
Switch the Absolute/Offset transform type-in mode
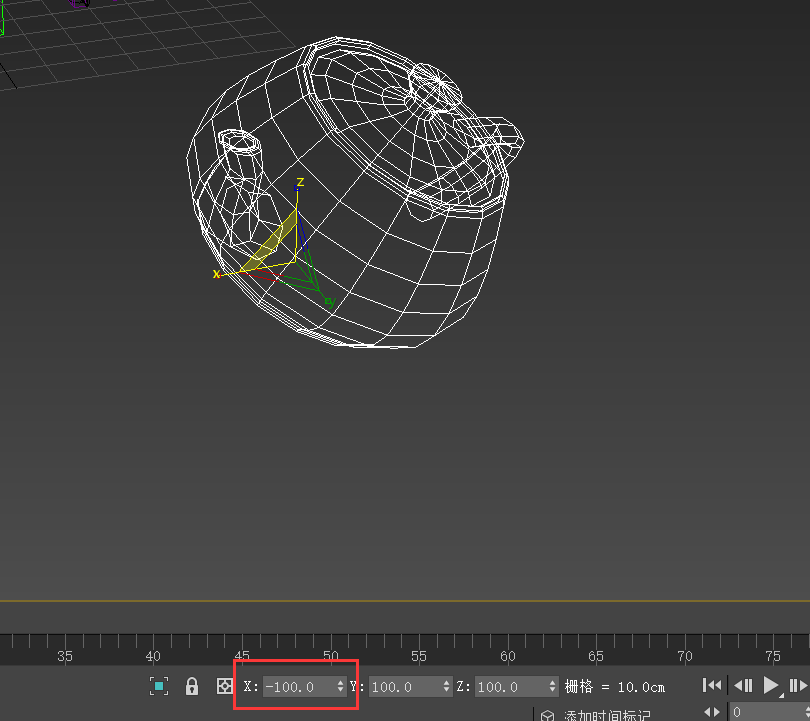225,686
